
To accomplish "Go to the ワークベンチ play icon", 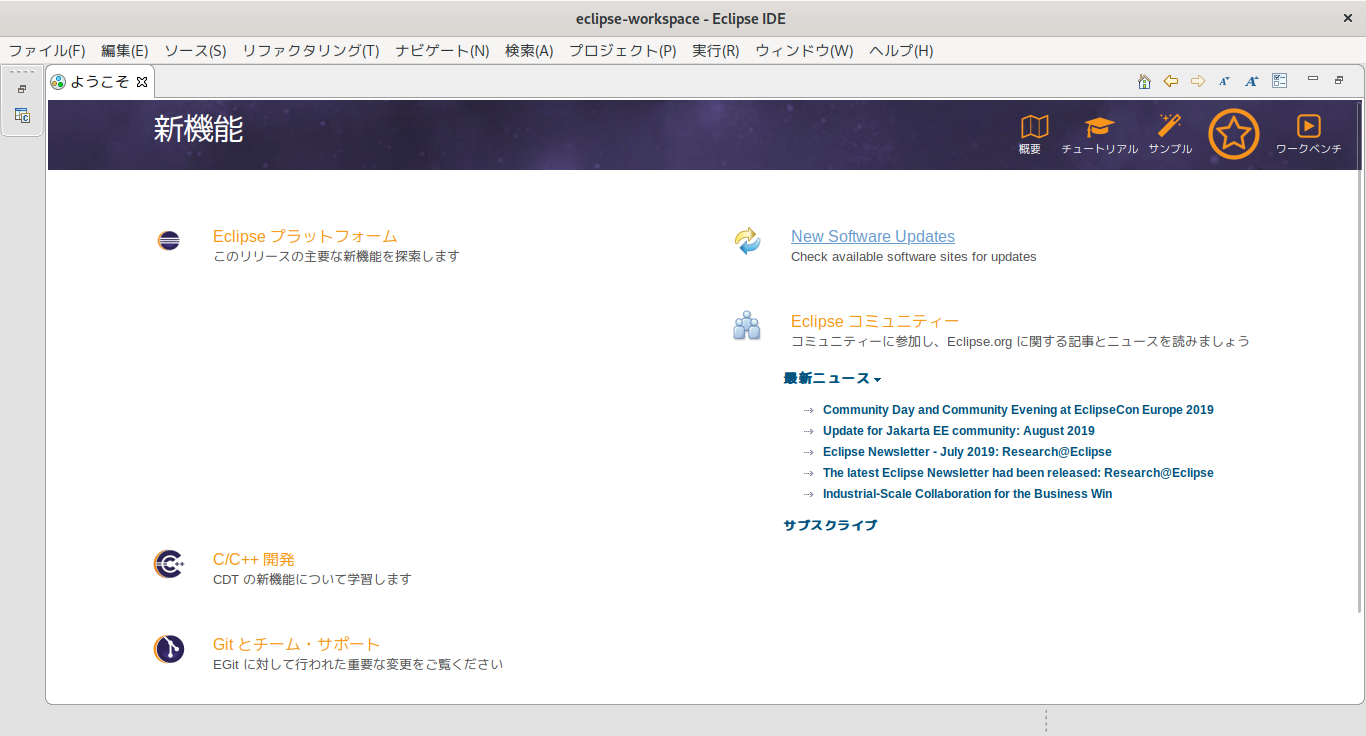I will pos(1308,126).
